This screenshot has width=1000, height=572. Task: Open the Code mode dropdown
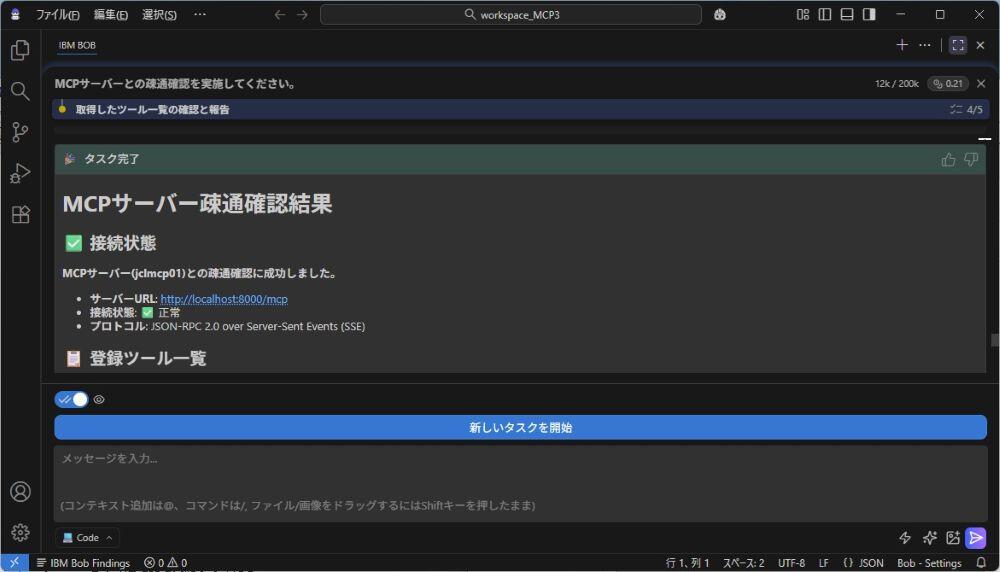[87, 538]
